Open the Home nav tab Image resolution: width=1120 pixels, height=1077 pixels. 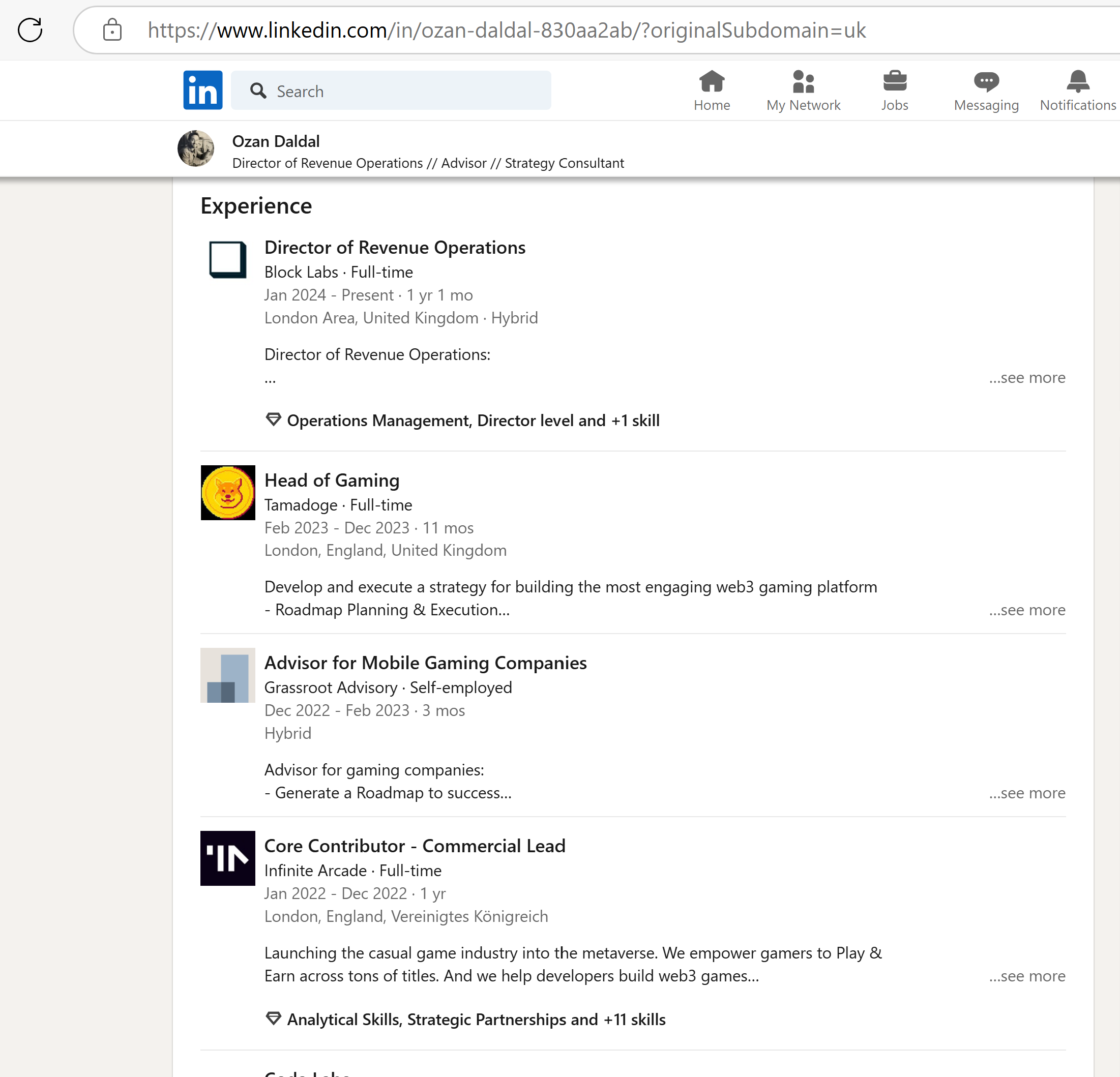click(x=712, y=91)
